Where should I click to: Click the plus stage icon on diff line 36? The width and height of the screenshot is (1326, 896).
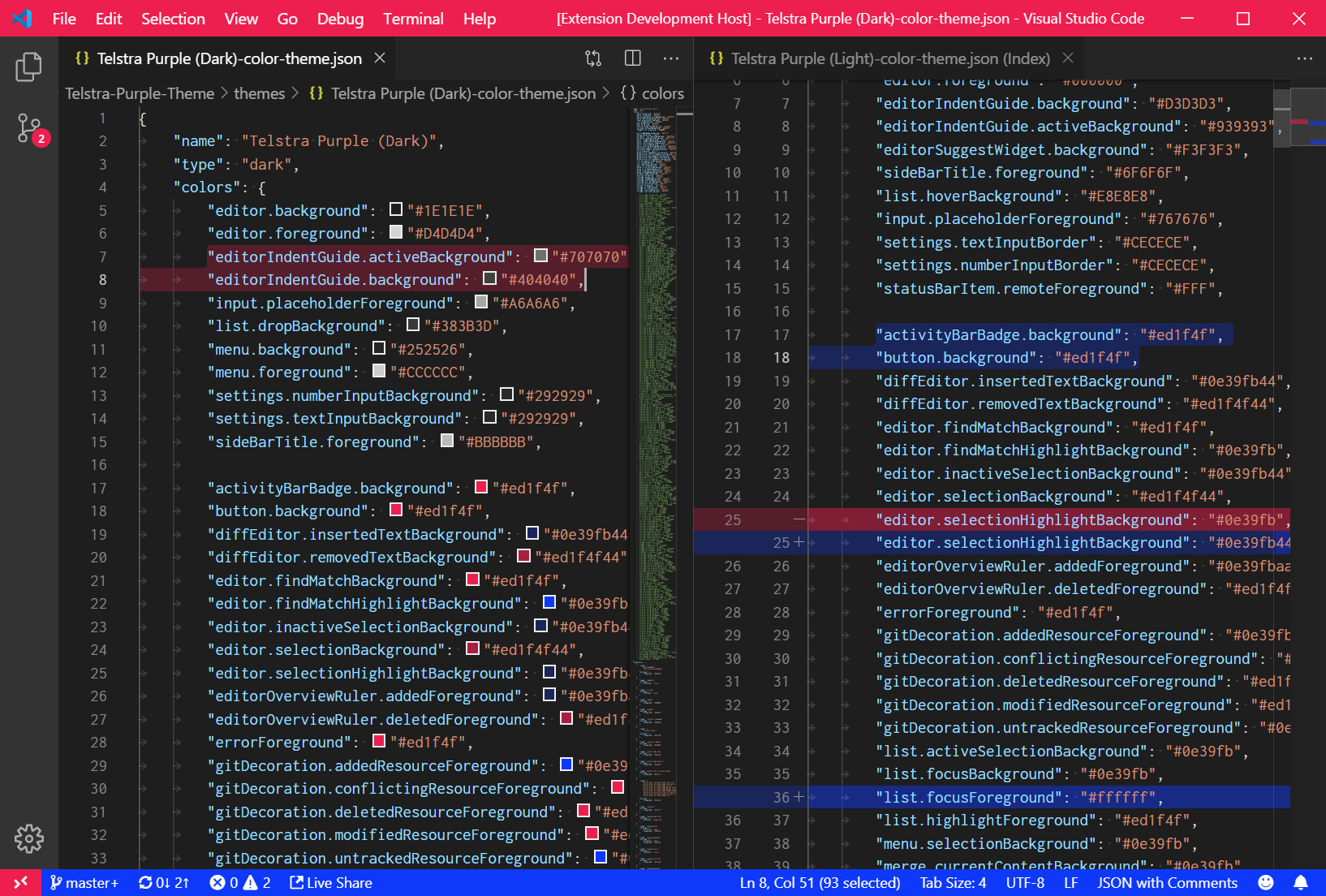coord(799,798)
